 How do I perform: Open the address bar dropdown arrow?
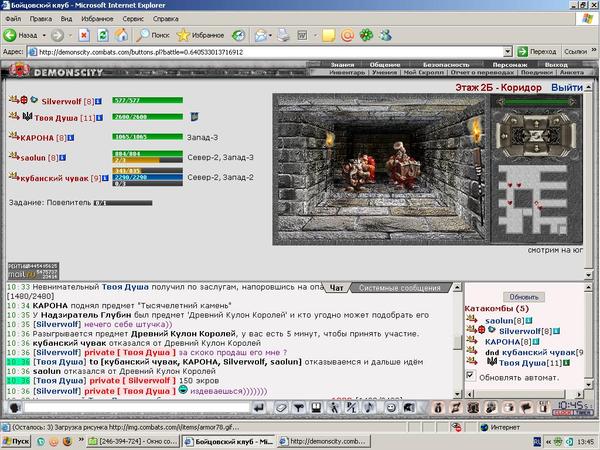coord(507,52)
